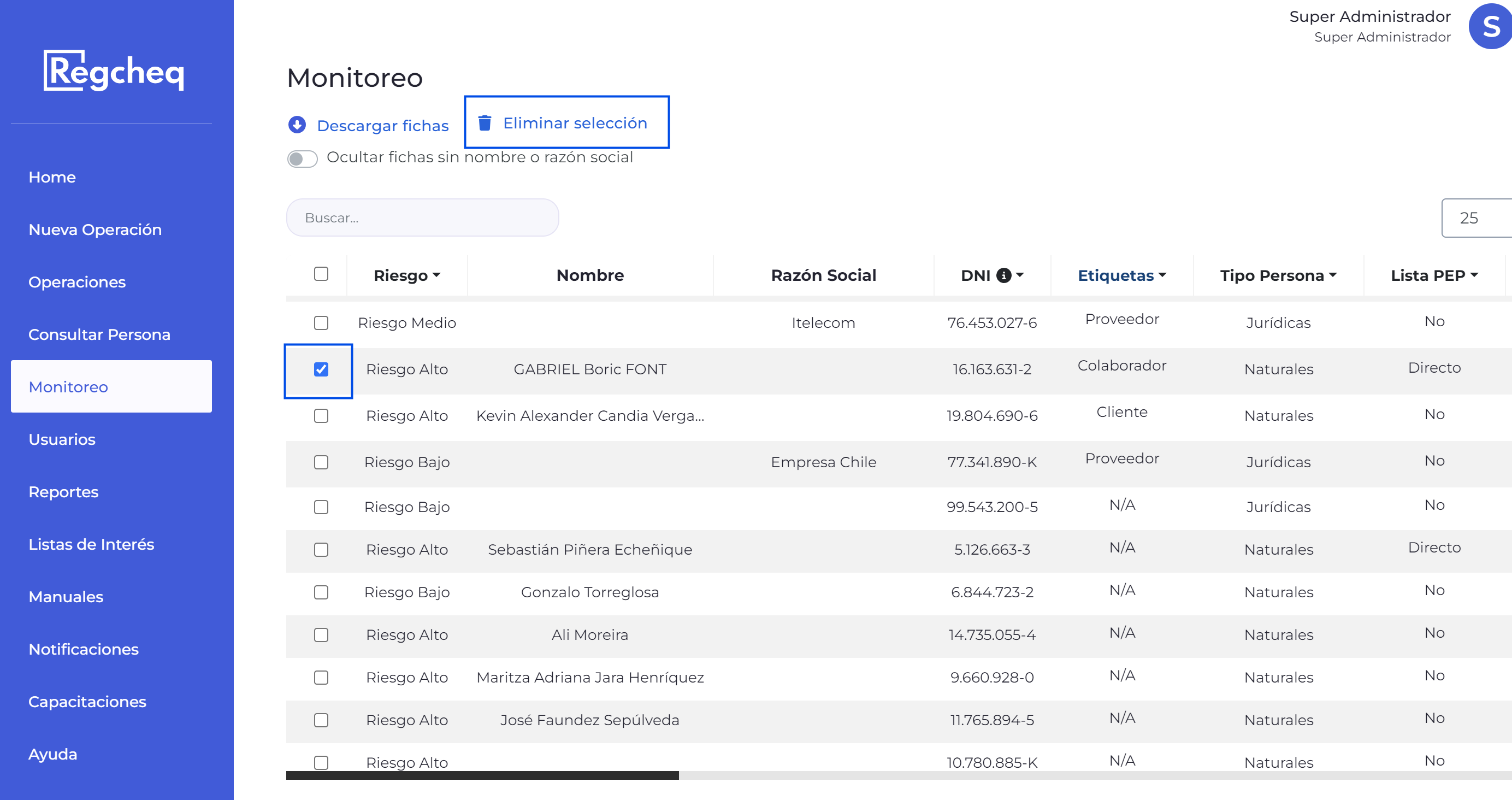Image resolution: width=1512 pixels, height=800 pixels.
Task: Check the row with DNI 10.780.885-K
Action: 321,762
